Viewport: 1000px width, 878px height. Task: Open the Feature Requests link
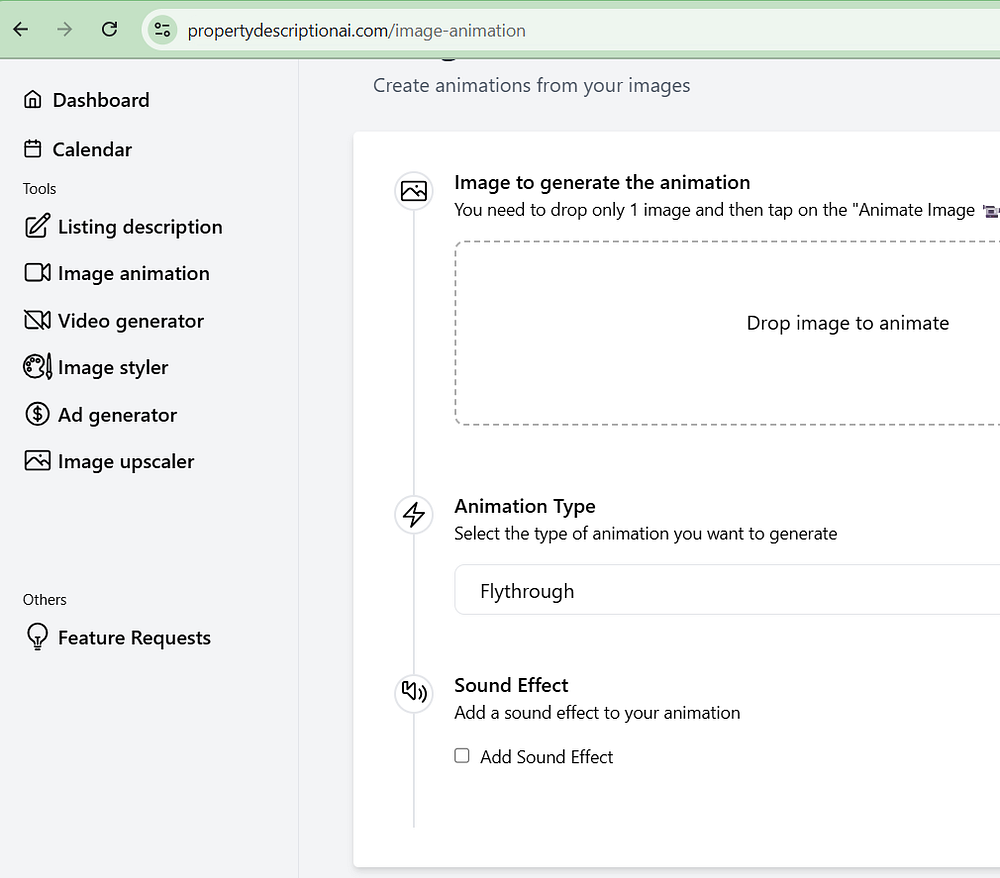point(134,638)
